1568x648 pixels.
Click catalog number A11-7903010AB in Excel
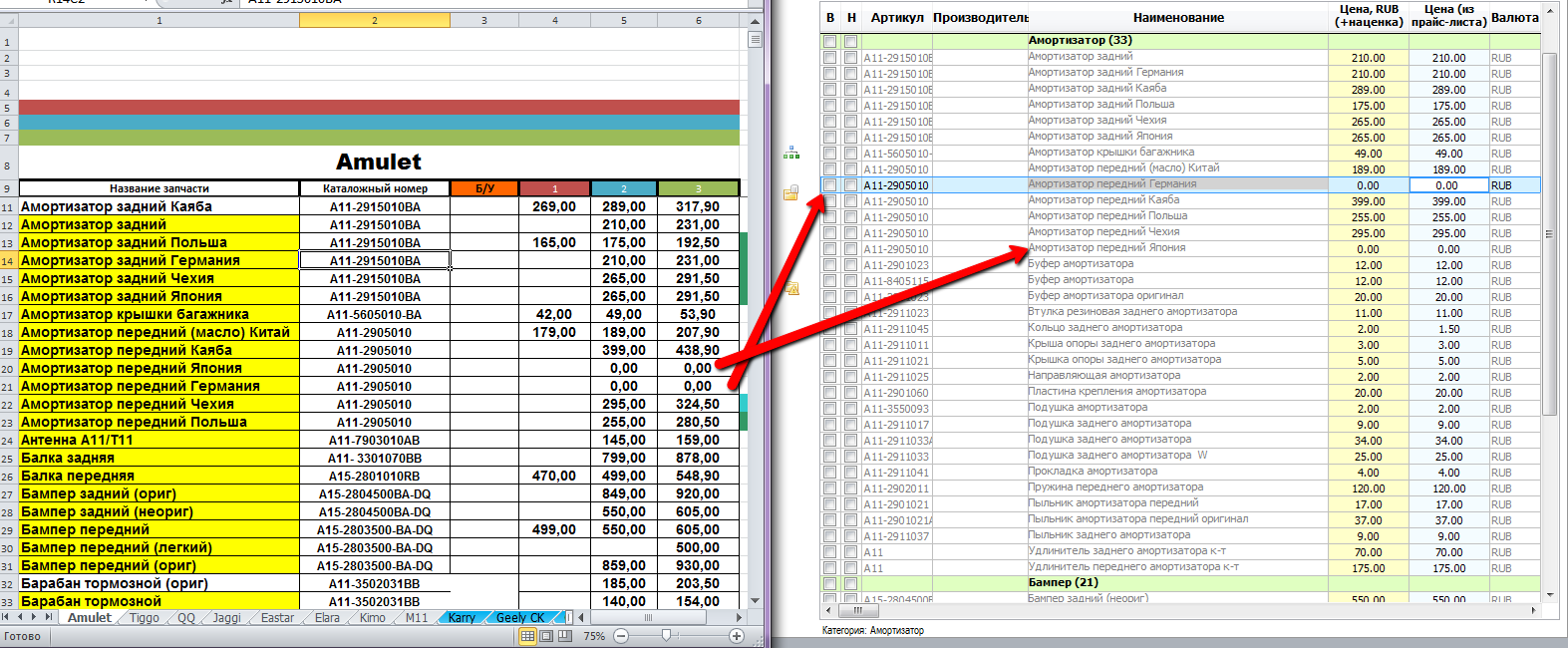click(x=375, y=440)
